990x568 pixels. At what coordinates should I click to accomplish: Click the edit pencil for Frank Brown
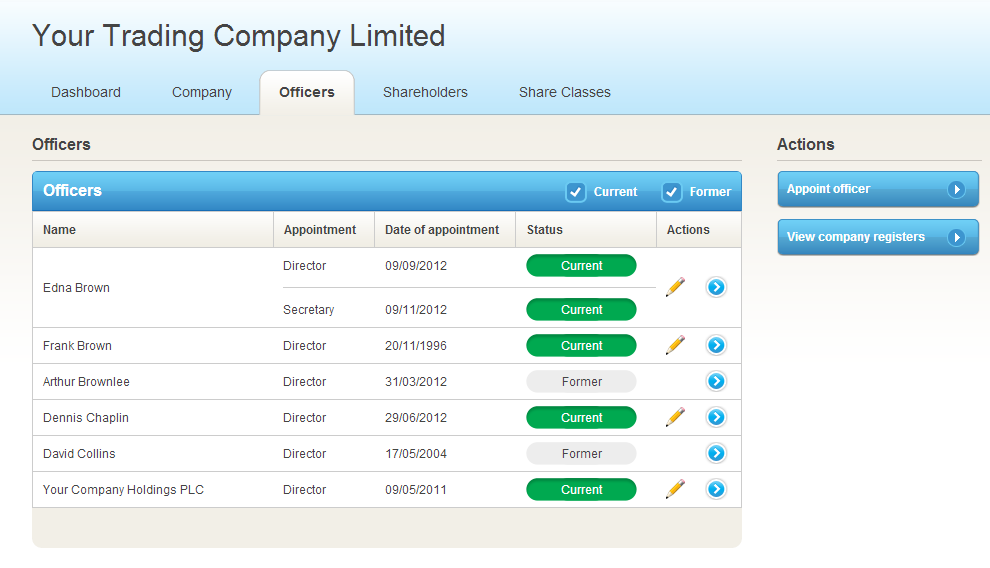click(x=676, y=345)
